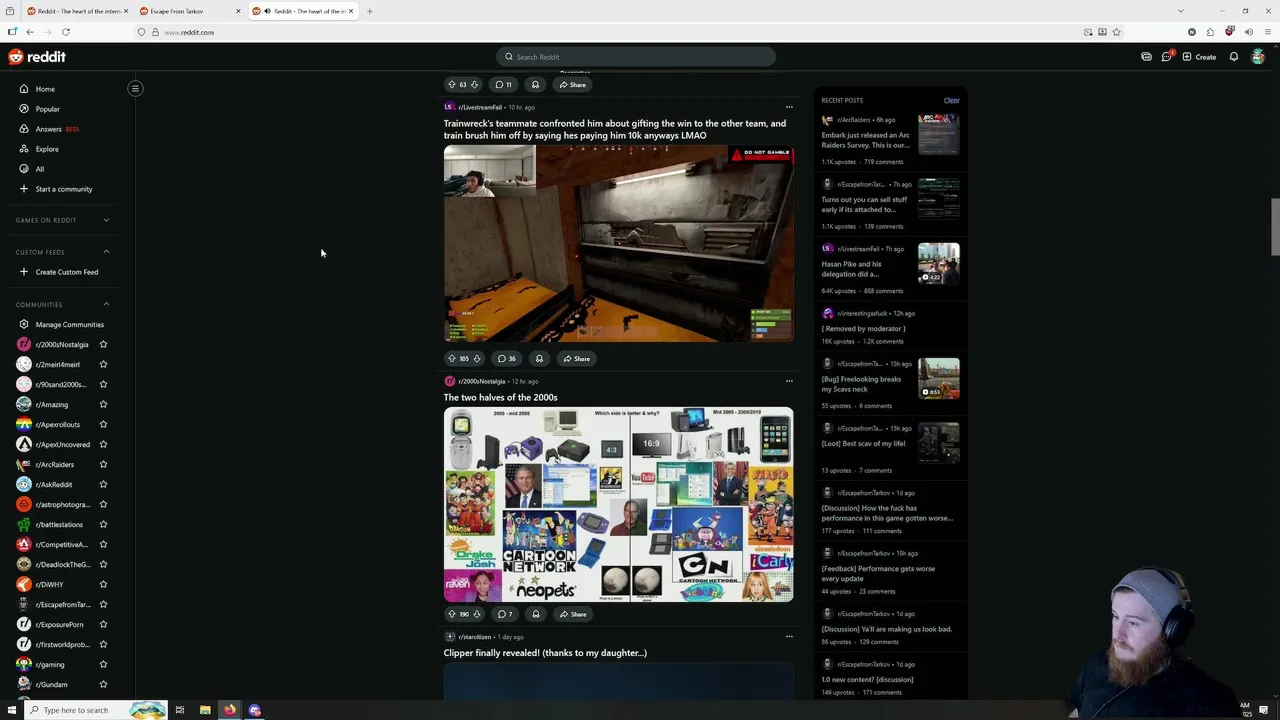Downvote 'The two halves of the 2000s'
Screen dimensions: 1280x720
click(x=476, y=614)
